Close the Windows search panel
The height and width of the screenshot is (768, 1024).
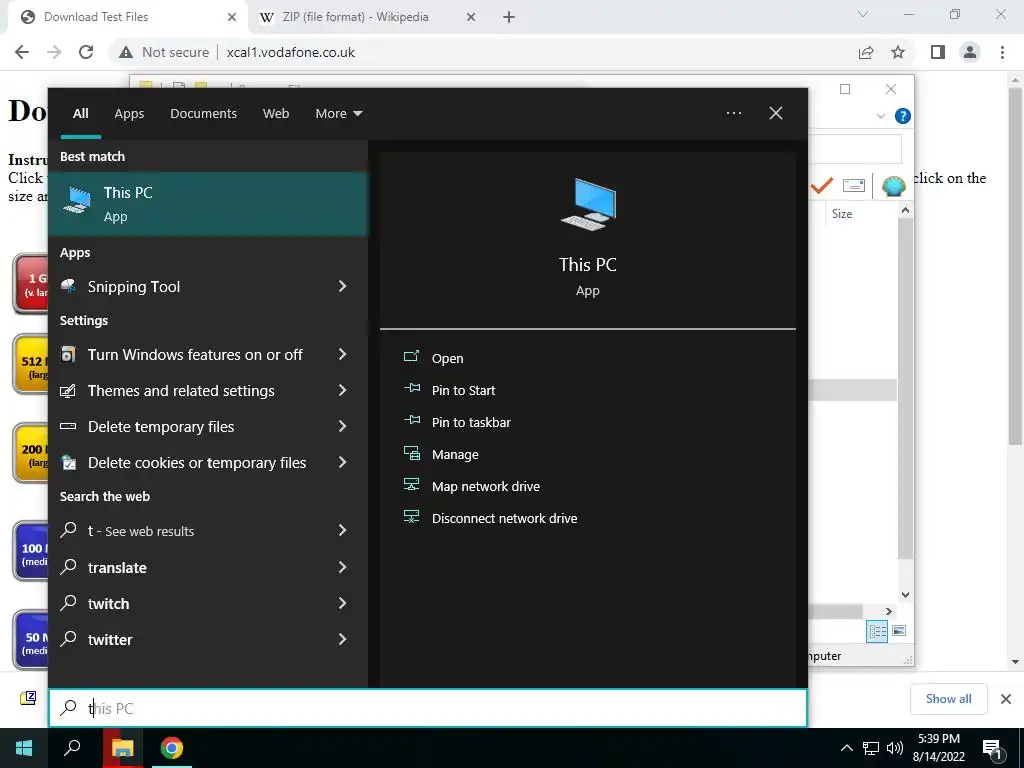tap(776, 113)
